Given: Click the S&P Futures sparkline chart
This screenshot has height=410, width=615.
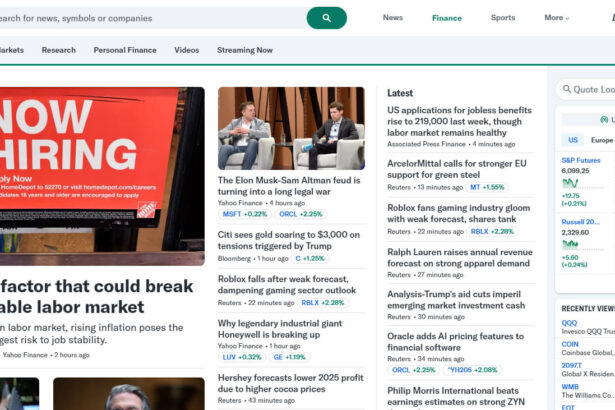Looking at the screenshot, I should [x=570, y=183].
